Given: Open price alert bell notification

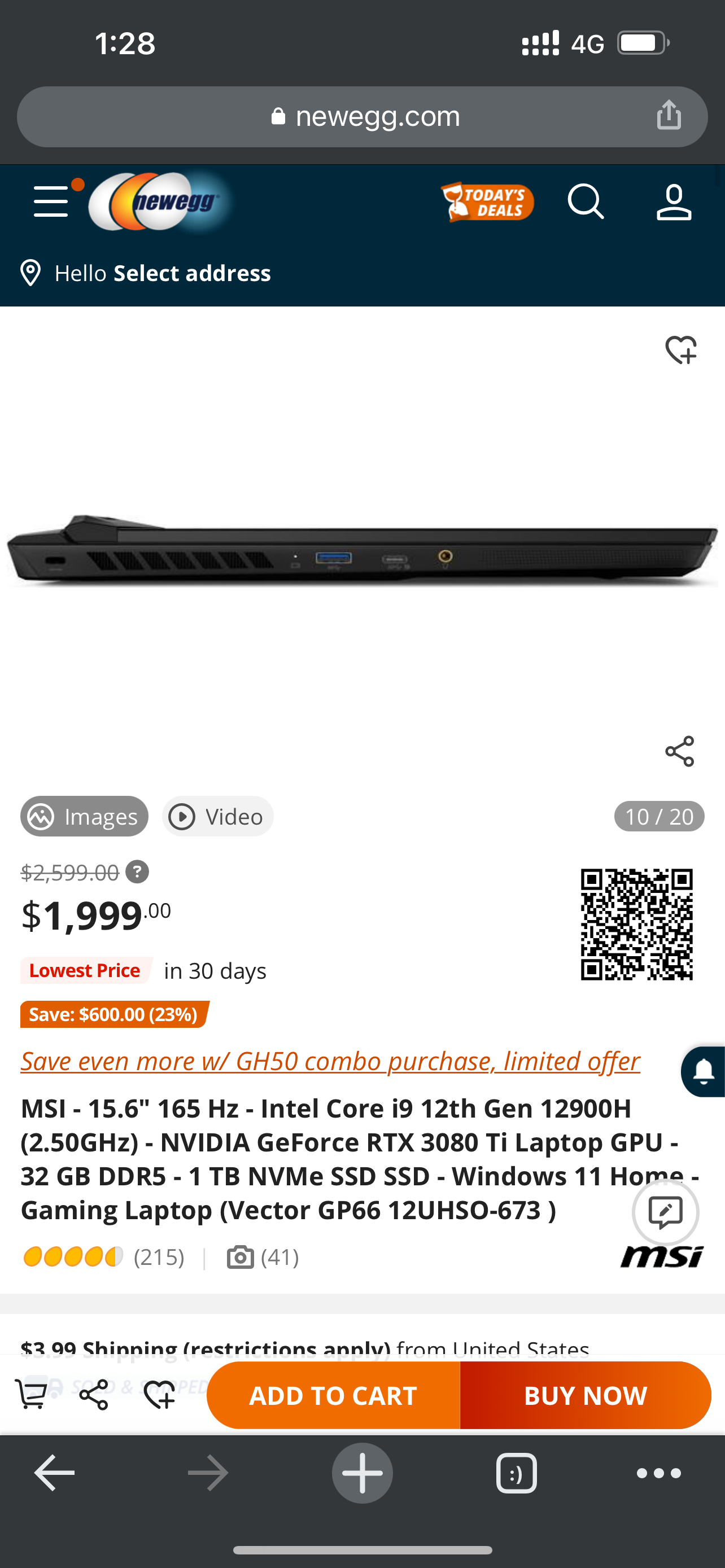Looking at the screenshot, I should click(703, 1072).
